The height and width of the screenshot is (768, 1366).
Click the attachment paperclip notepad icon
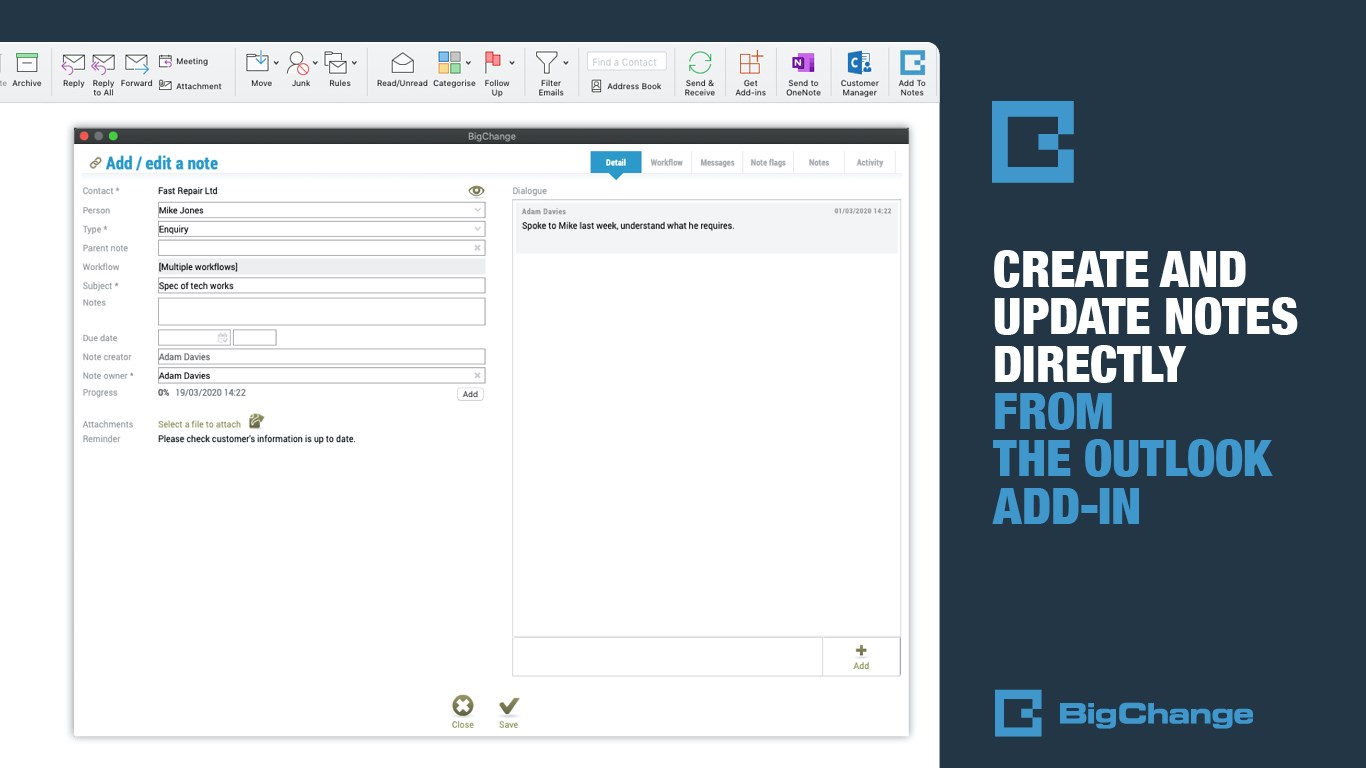click(256, 421)
